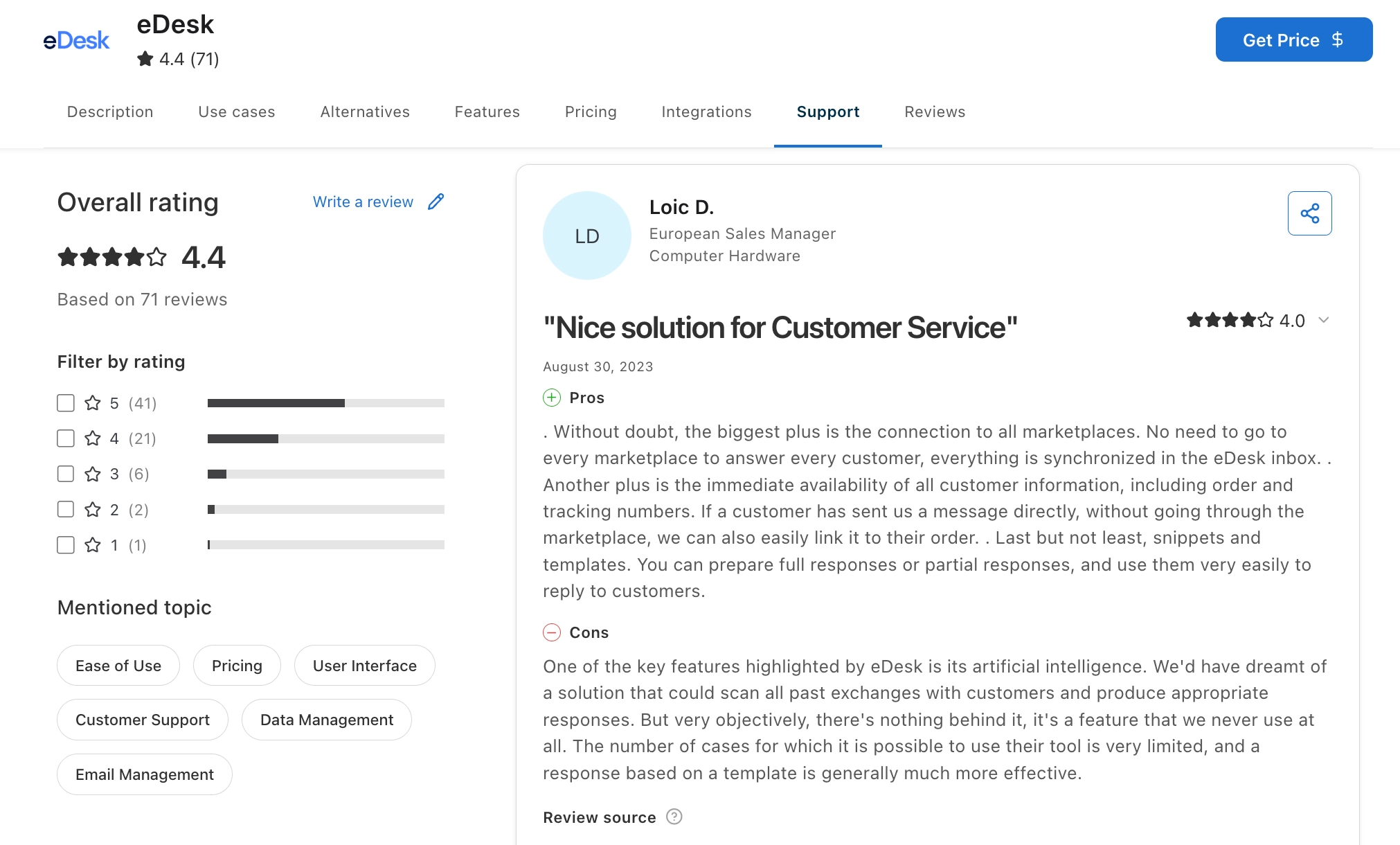Expand the 4.0 rating dropdown on the review
The height and width of the screenshot is (845, 1400).
click(1325, 321)
